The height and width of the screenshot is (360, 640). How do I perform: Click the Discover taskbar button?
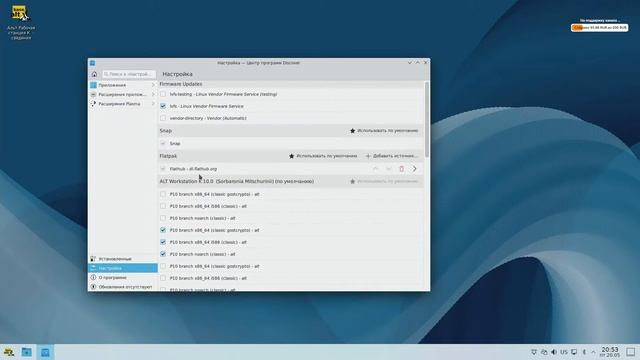pos(45,352)
